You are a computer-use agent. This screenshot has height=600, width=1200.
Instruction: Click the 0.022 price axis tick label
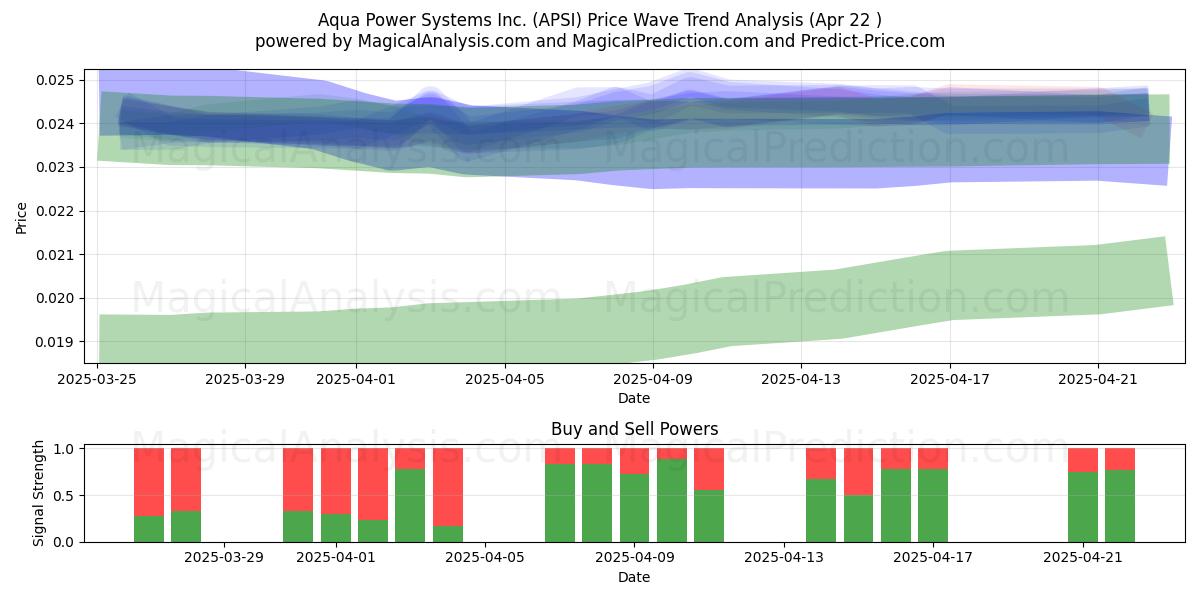pos(57,211)
